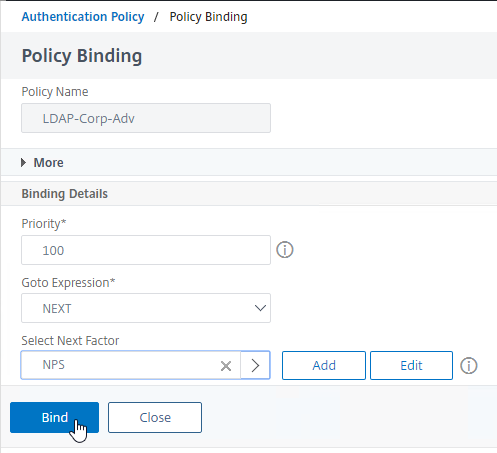Screen dimensions: 497x453
Task: Select the Binding Details section header
Action: tap(65, 194)
